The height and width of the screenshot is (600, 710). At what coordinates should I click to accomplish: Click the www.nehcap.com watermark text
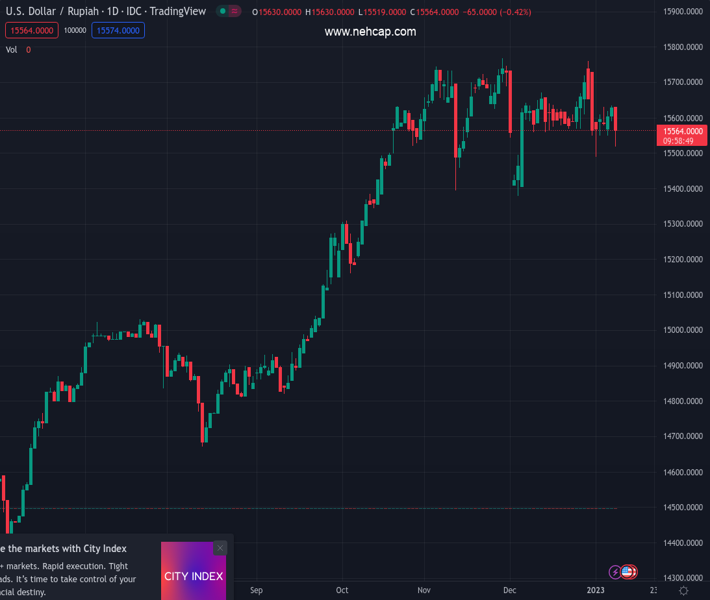[370, 32]
